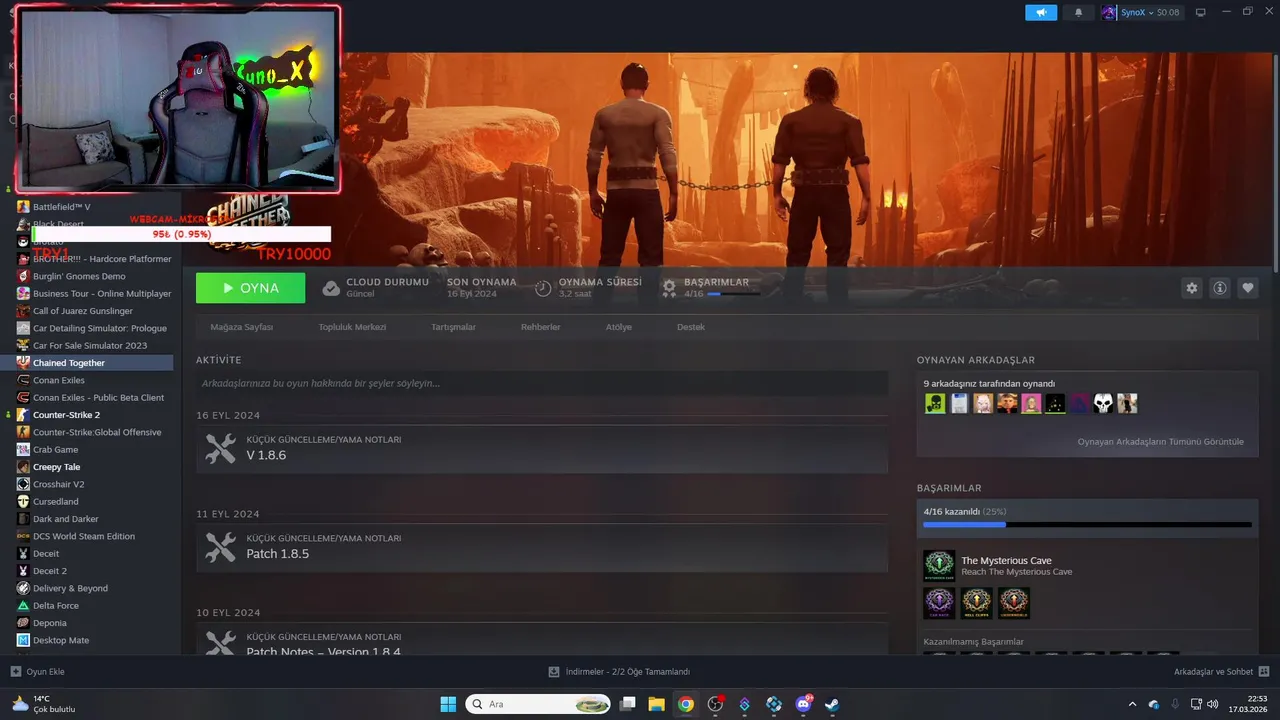Open Arkadaşlar ve Sohbet panel
The height and width of the screenshot is (720, 1280).
1221,672
